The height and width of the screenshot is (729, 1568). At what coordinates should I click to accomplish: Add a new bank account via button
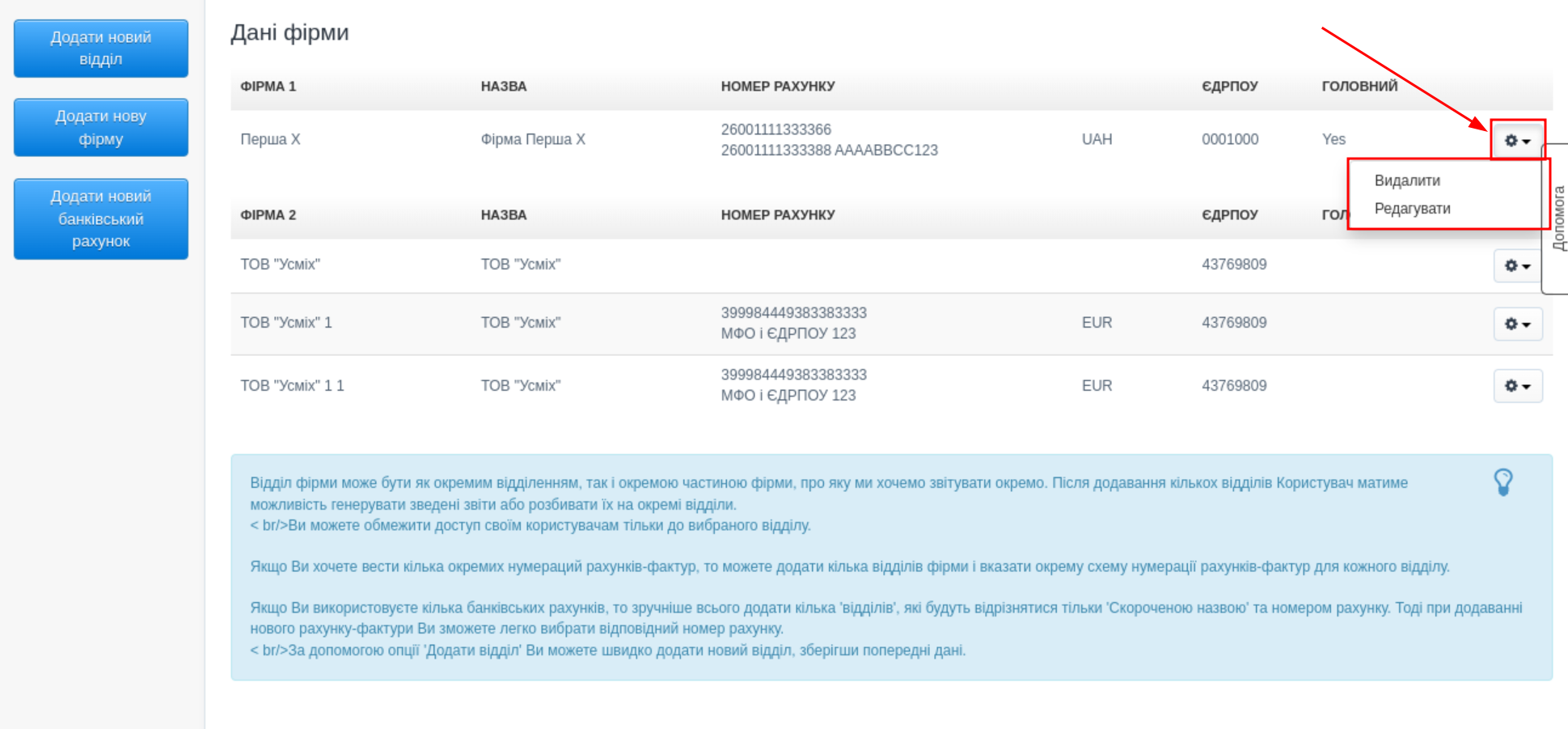point(101,218)
